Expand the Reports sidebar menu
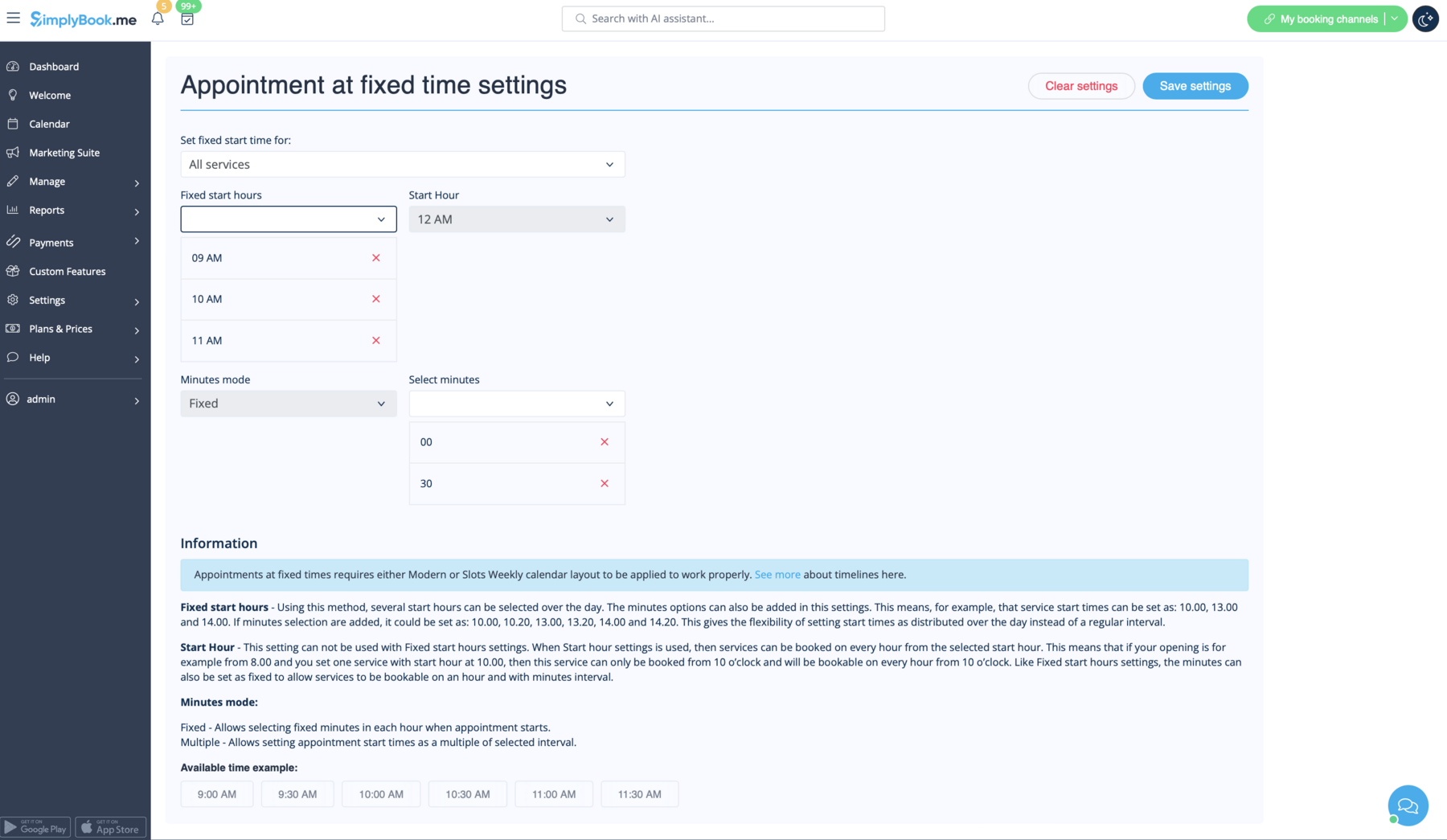Image resolution: width=1447 pixels, height=840 pixels. point(46,210)
